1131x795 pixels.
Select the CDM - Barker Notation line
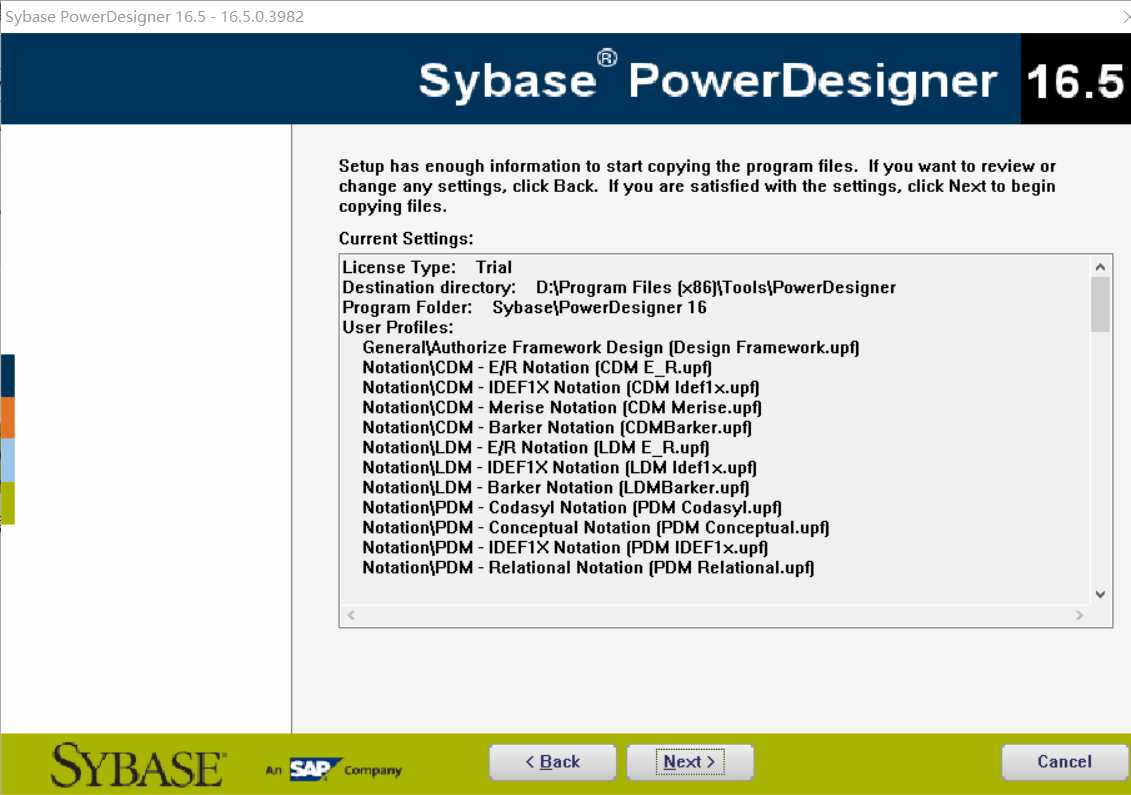pos(557,428)
